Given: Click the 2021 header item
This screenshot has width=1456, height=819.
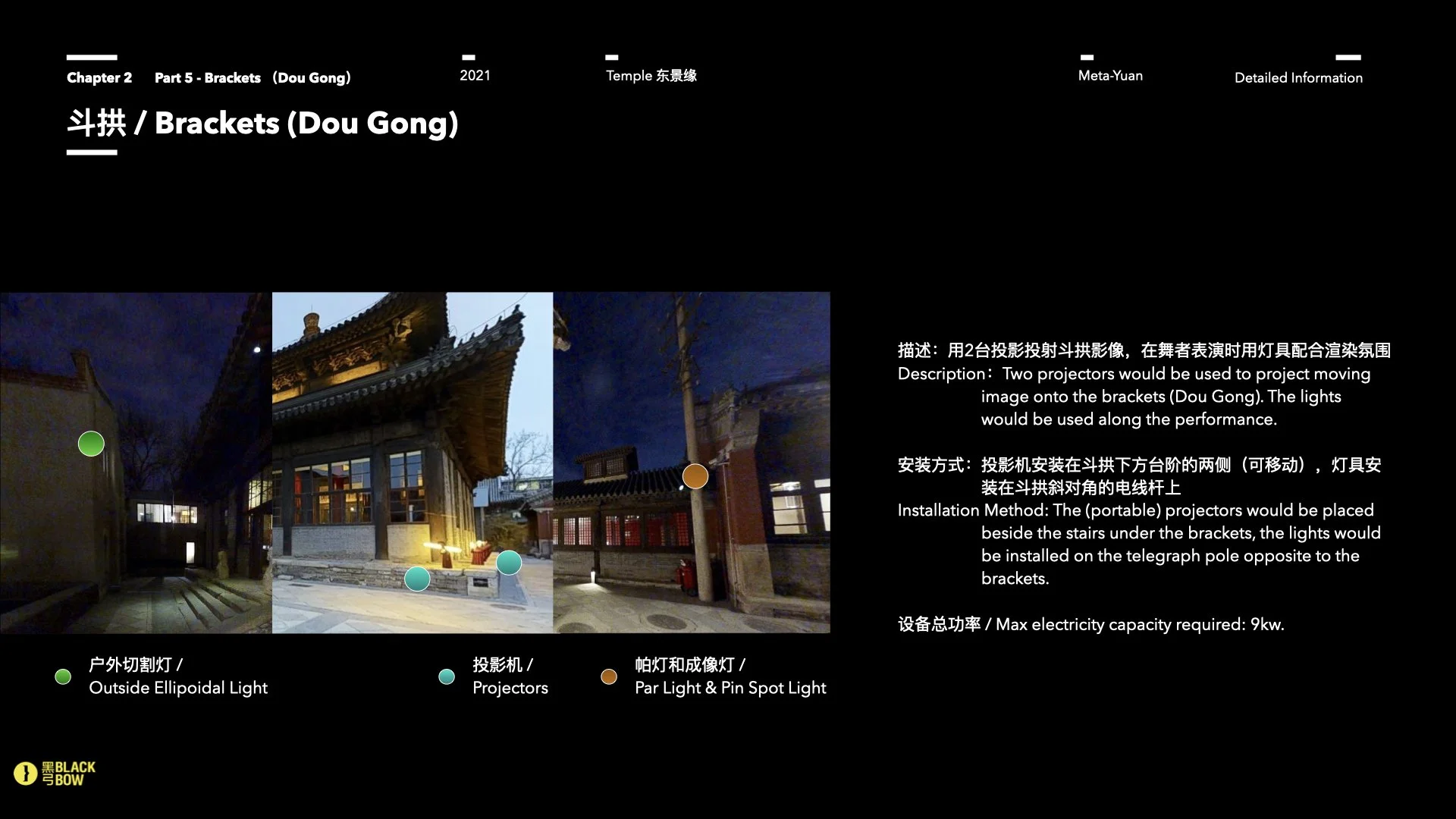Looking at the screenshot, I should click(x=475, y=75).
